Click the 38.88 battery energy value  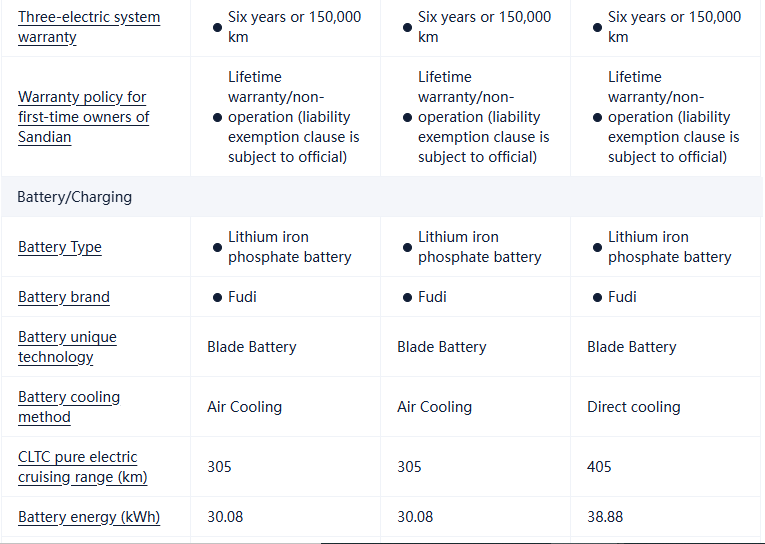(604, 517)
